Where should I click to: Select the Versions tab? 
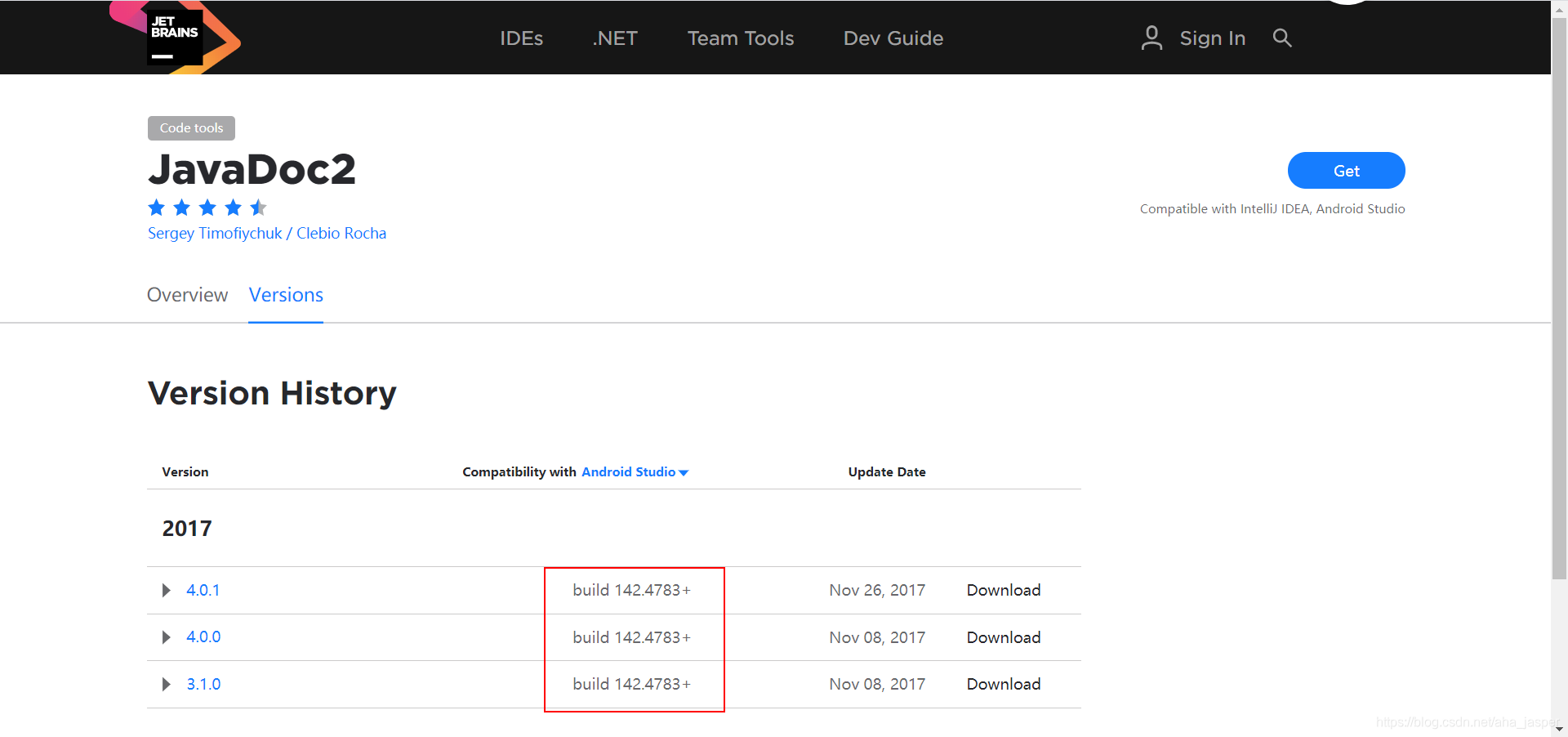[286, 295]
